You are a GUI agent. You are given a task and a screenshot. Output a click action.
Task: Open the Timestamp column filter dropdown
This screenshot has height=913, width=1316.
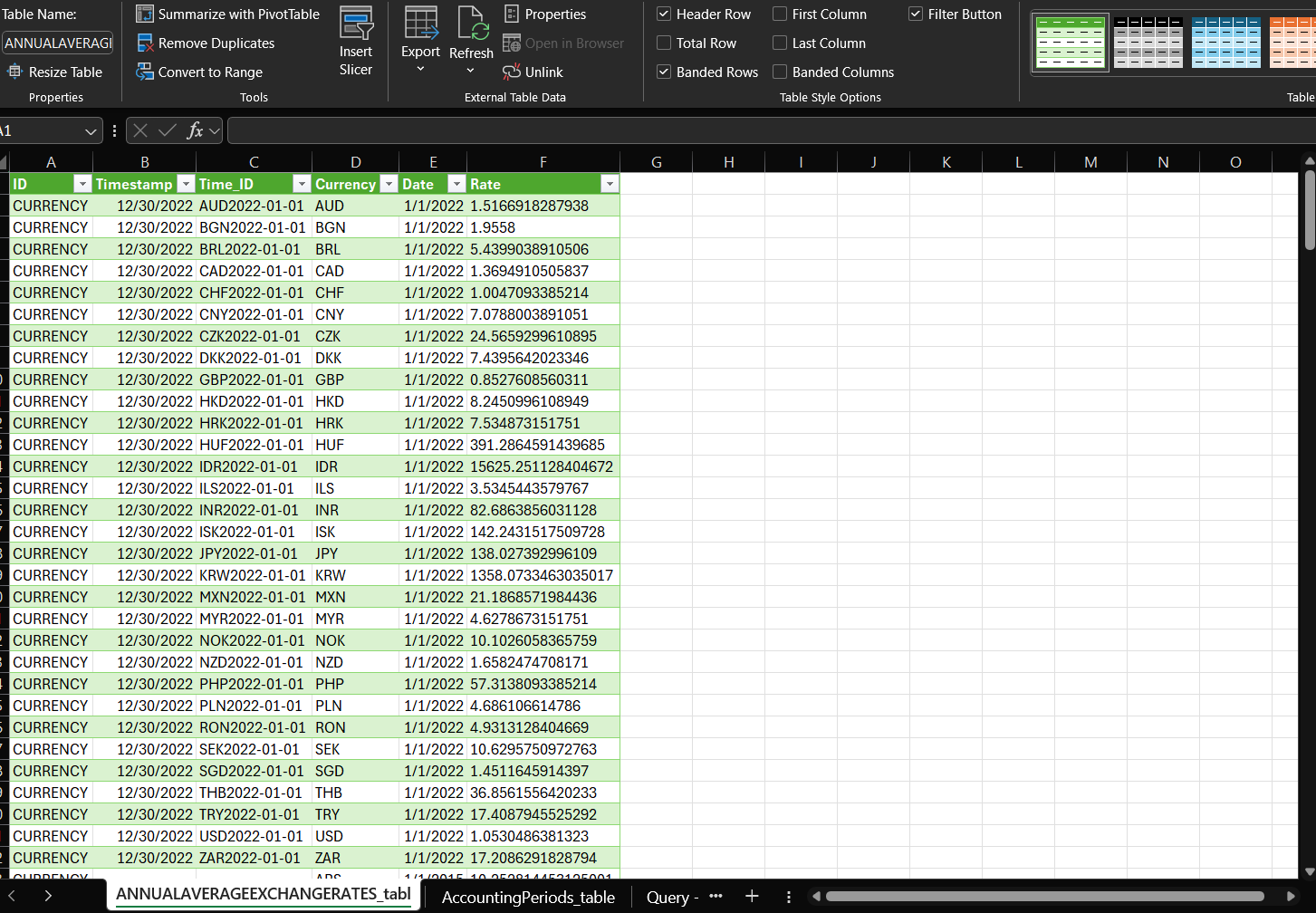186,184
